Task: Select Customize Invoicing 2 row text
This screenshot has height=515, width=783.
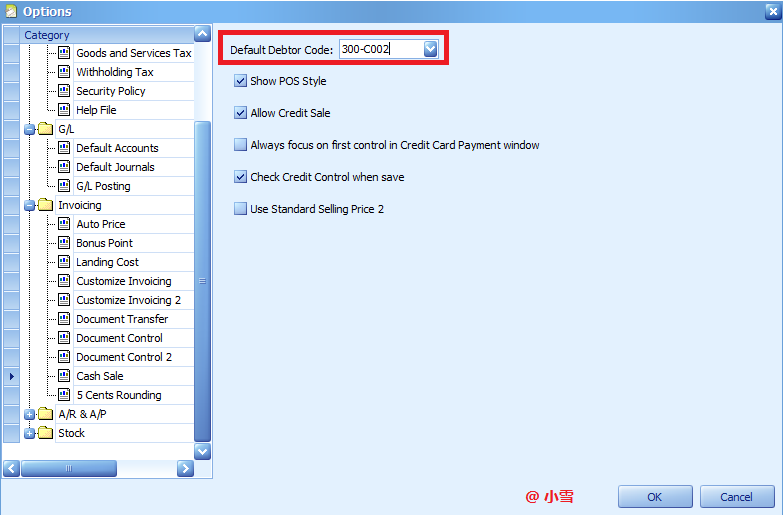Action: (x=128, y=300)
